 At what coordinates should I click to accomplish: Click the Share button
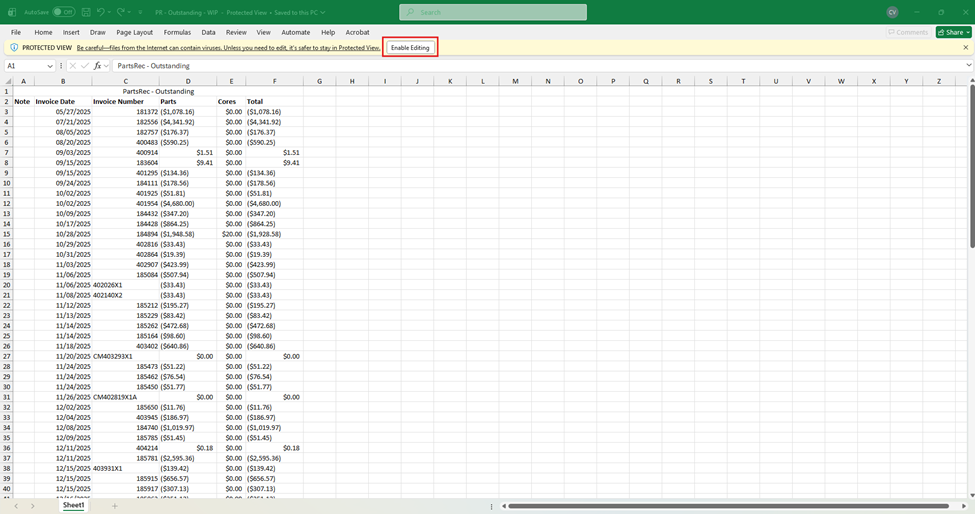[953, 32]
